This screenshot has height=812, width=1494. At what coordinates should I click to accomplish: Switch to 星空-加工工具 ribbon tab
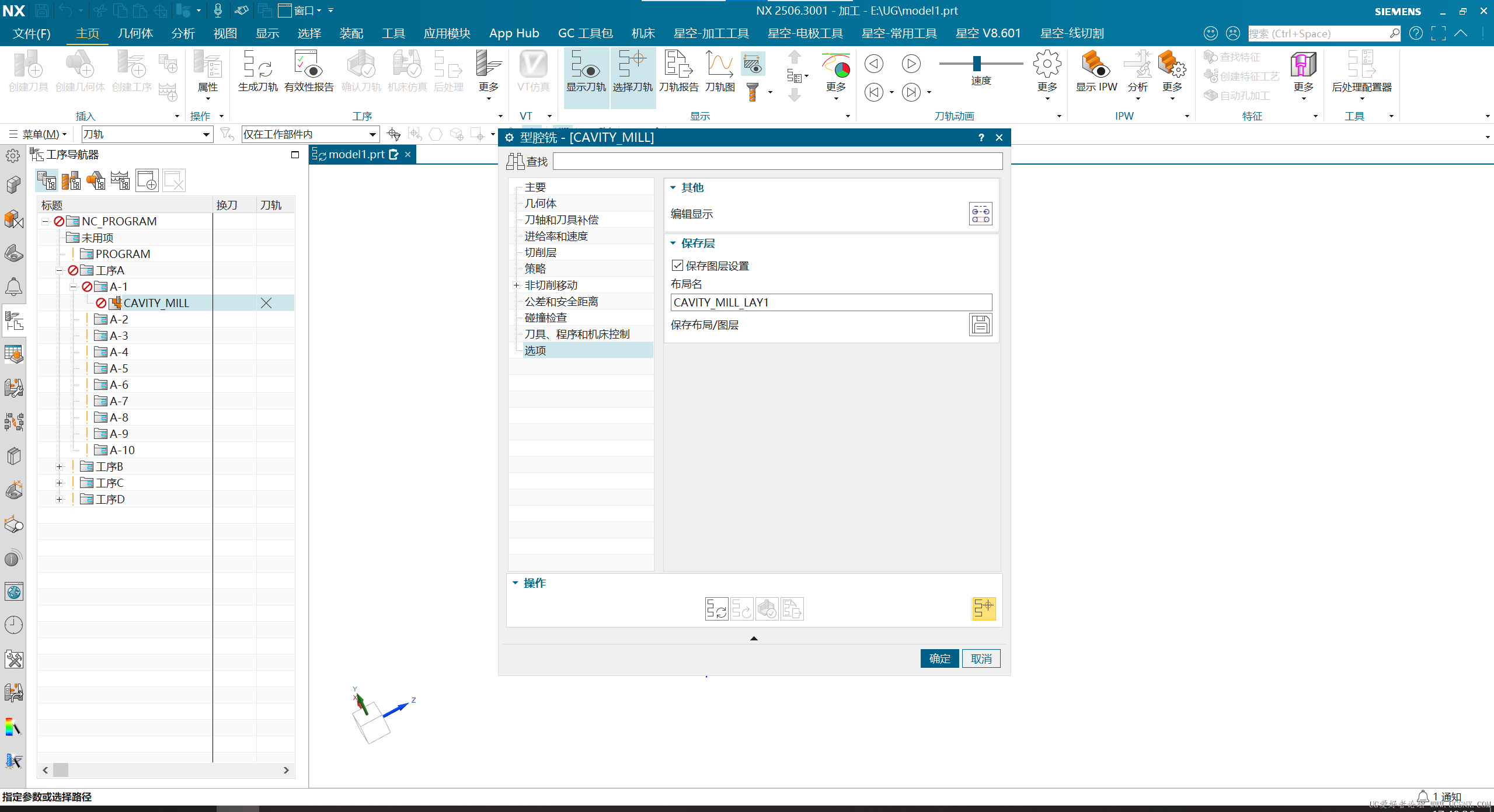point(711,33)
